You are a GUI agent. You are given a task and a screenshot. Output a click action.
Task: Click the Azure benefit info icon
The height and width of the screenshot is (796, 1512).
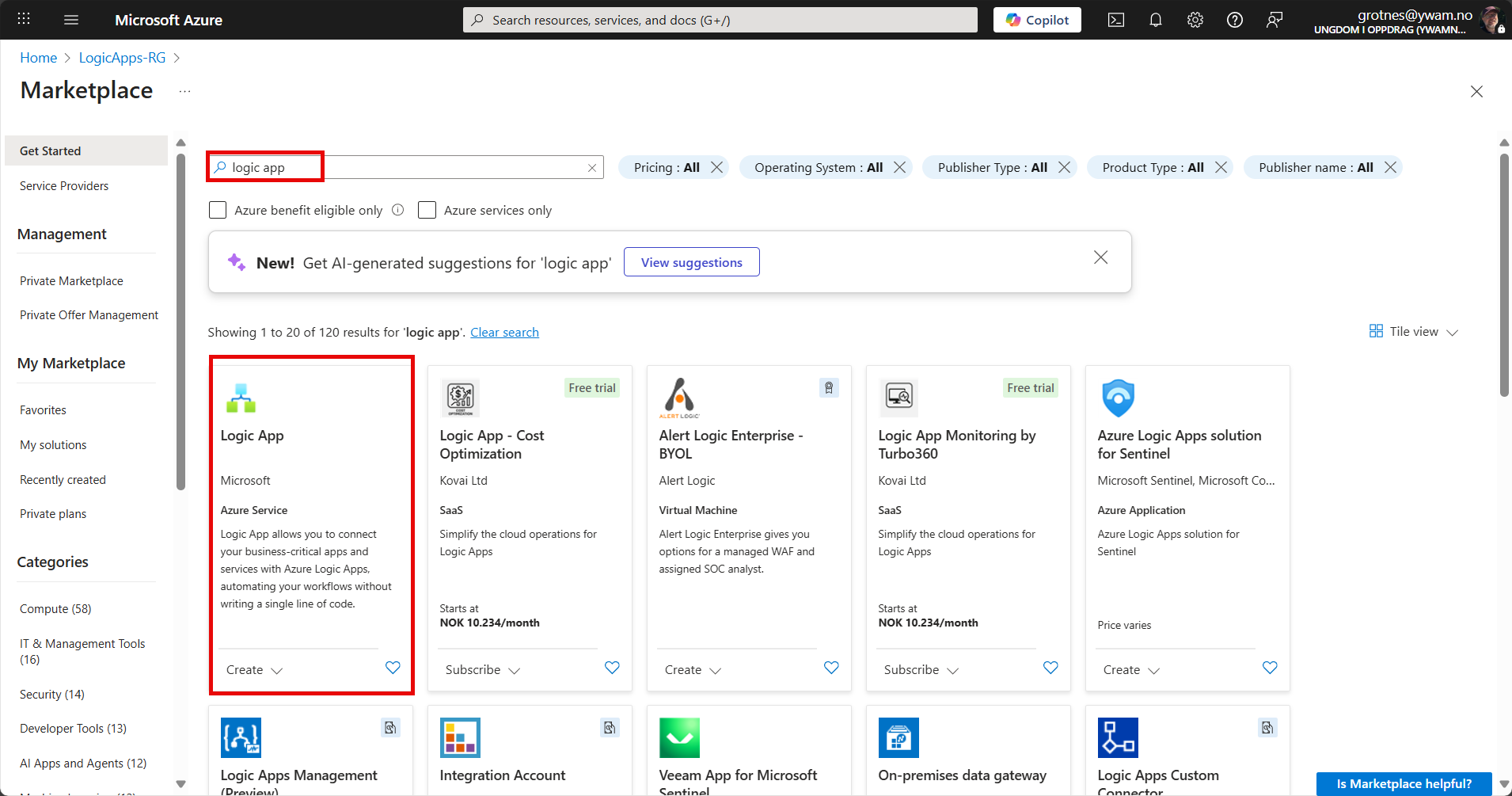click(398, 210)
